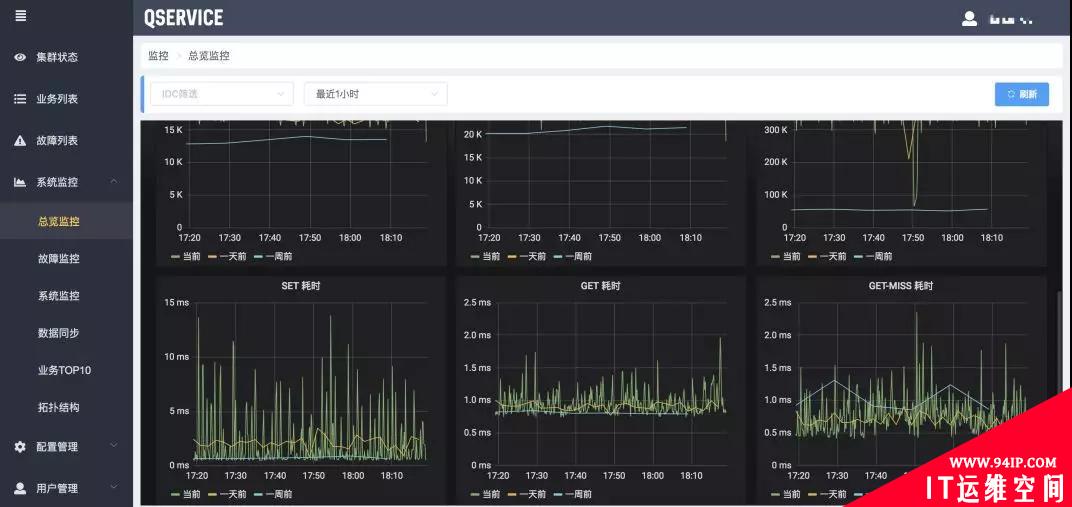Image resolution: width=1072 pixels, height=507 pixels.
Task: Click the 15 ms axis label of SET 耗时
Action: coord(176,302)
